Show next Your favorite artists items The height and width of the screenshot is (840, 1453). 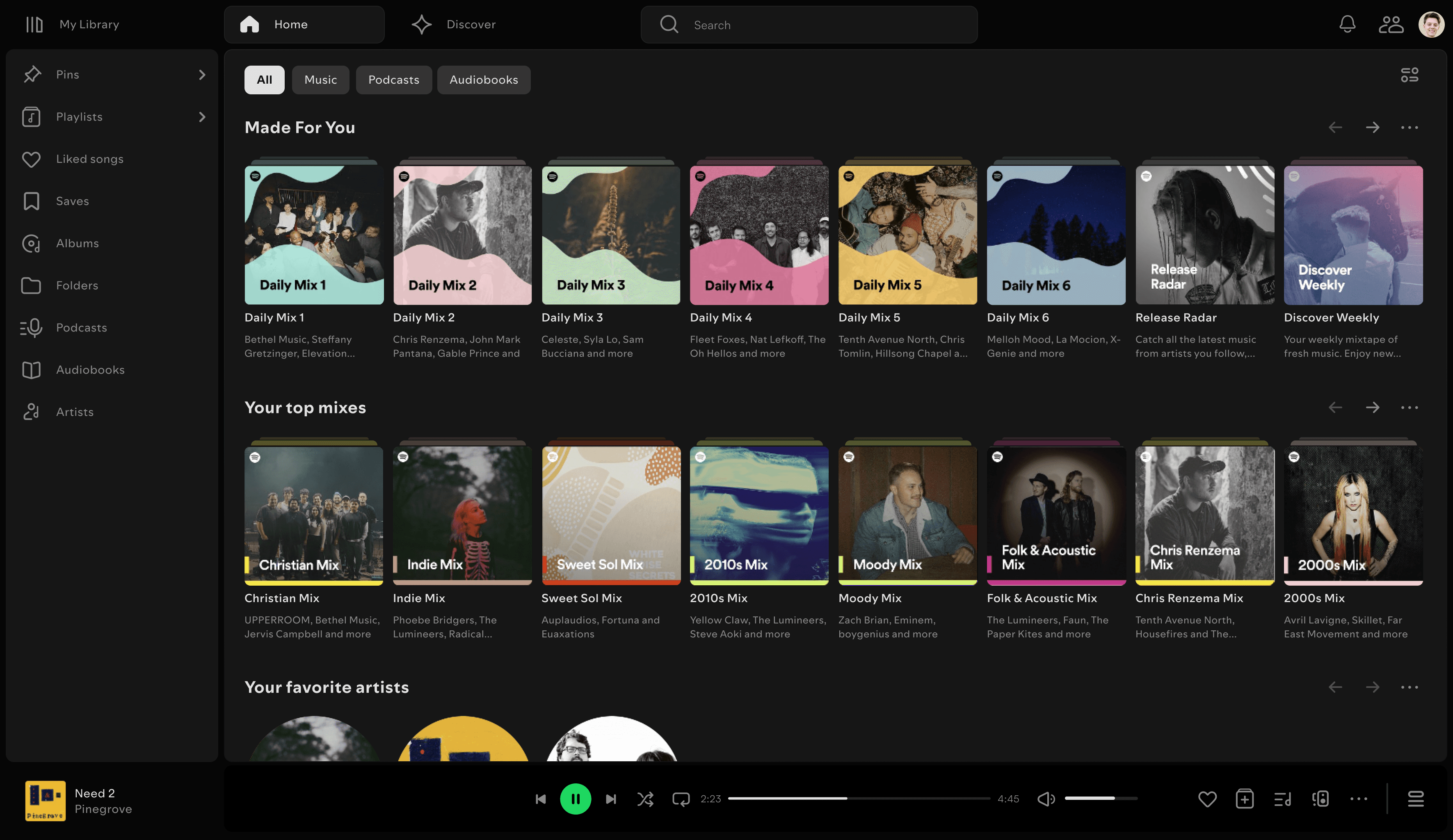1372,687
